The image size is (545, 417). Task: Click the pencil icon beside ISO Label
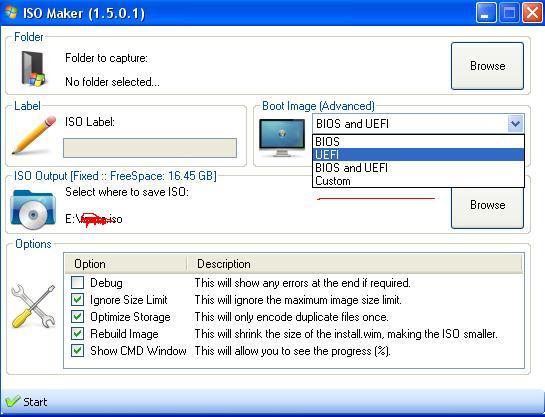pyautogui.click(x=34, y=135)
